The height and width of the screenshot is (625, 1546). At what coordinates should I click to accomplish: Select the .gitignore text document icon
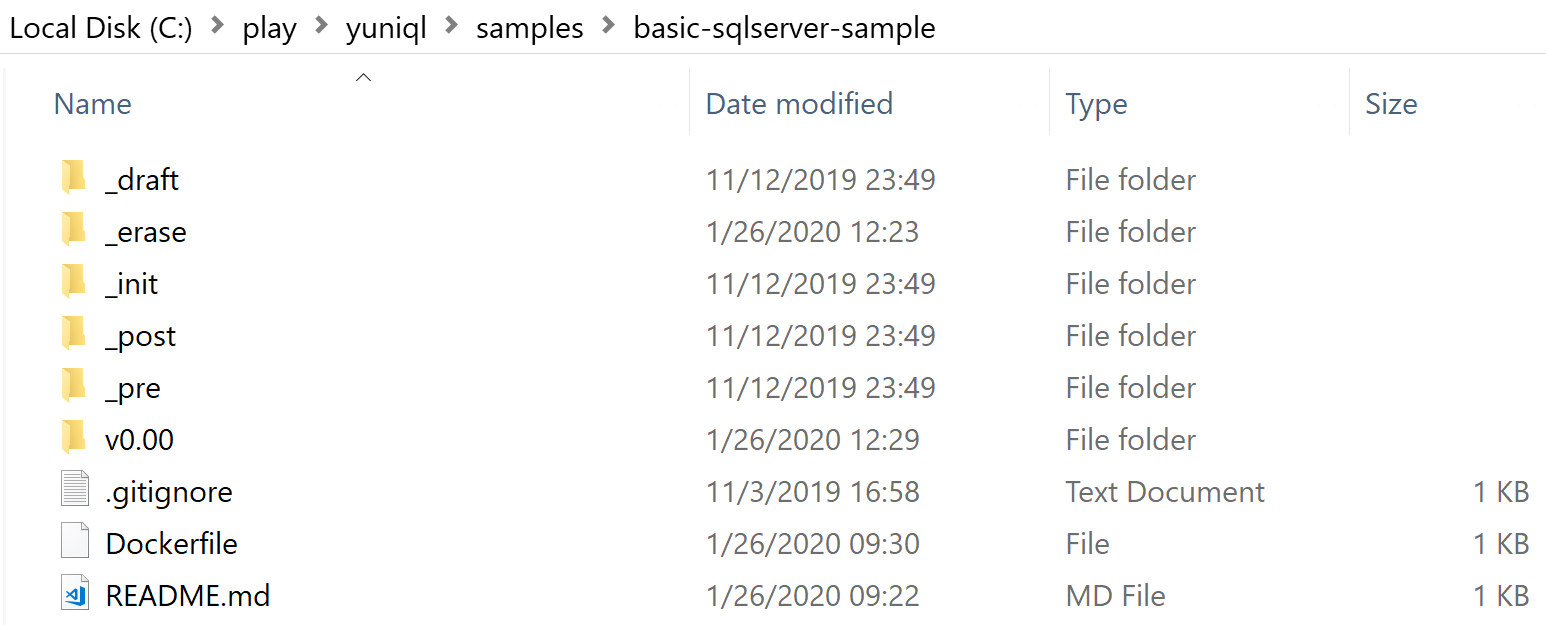point(75,491)
